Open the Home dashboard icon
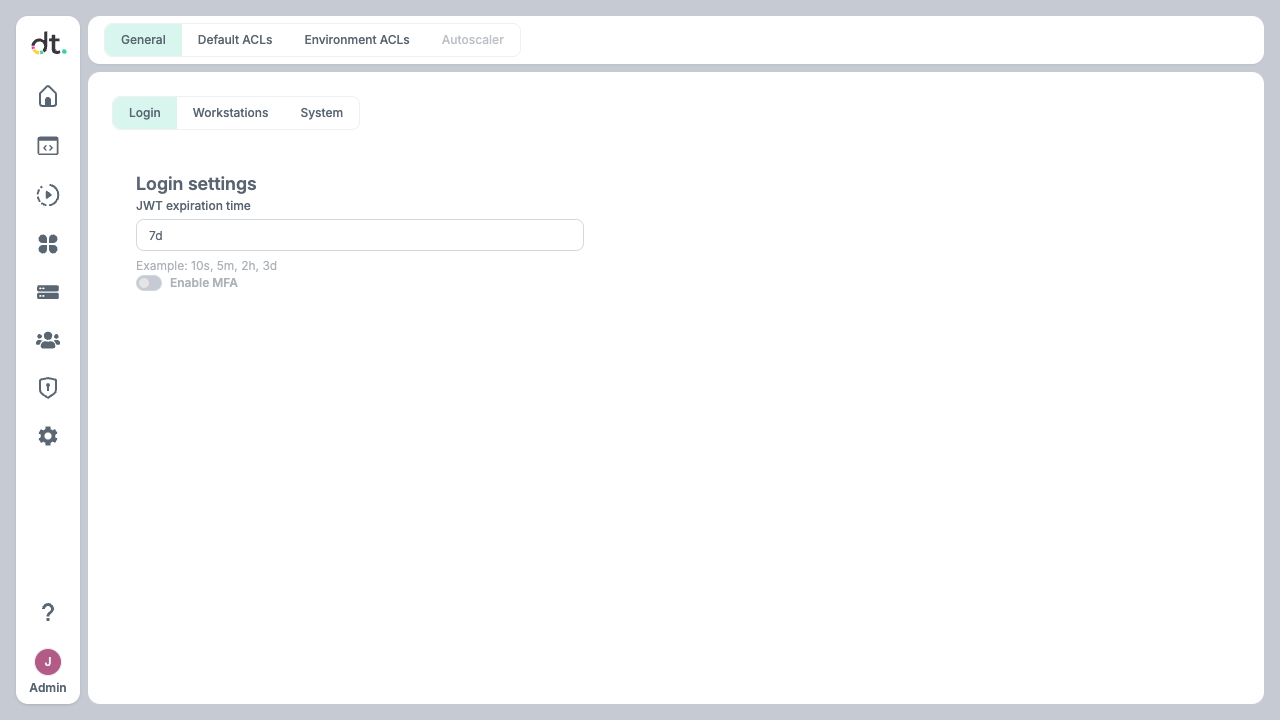Image resolution: width=1280 pixels, height=720 pixels. pyautogui.click(x=47, y=96)
